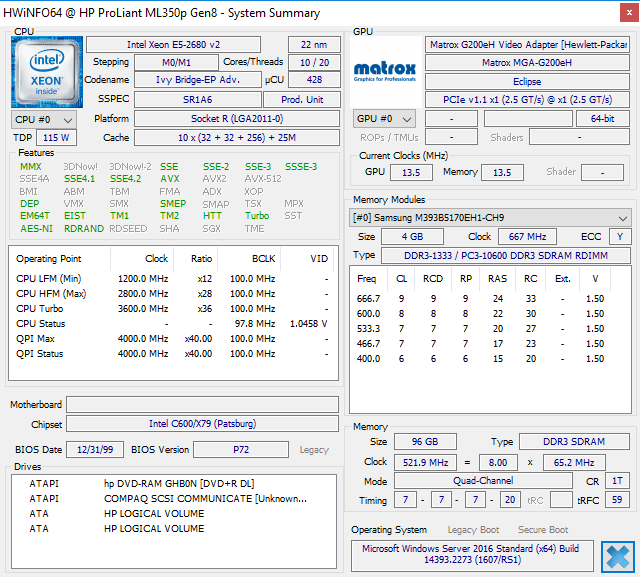This screenshot has width=640, height=577.
Task: Click the DDR3-1333 / PC3-10600 type field
Action: pyautogui.click(x=506, y=255)
